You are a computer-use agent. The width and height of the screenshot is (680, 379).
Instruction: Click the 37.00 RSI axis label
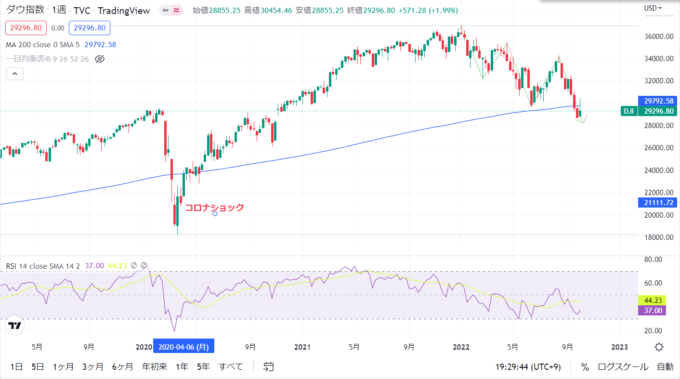[x=653, y=310]
